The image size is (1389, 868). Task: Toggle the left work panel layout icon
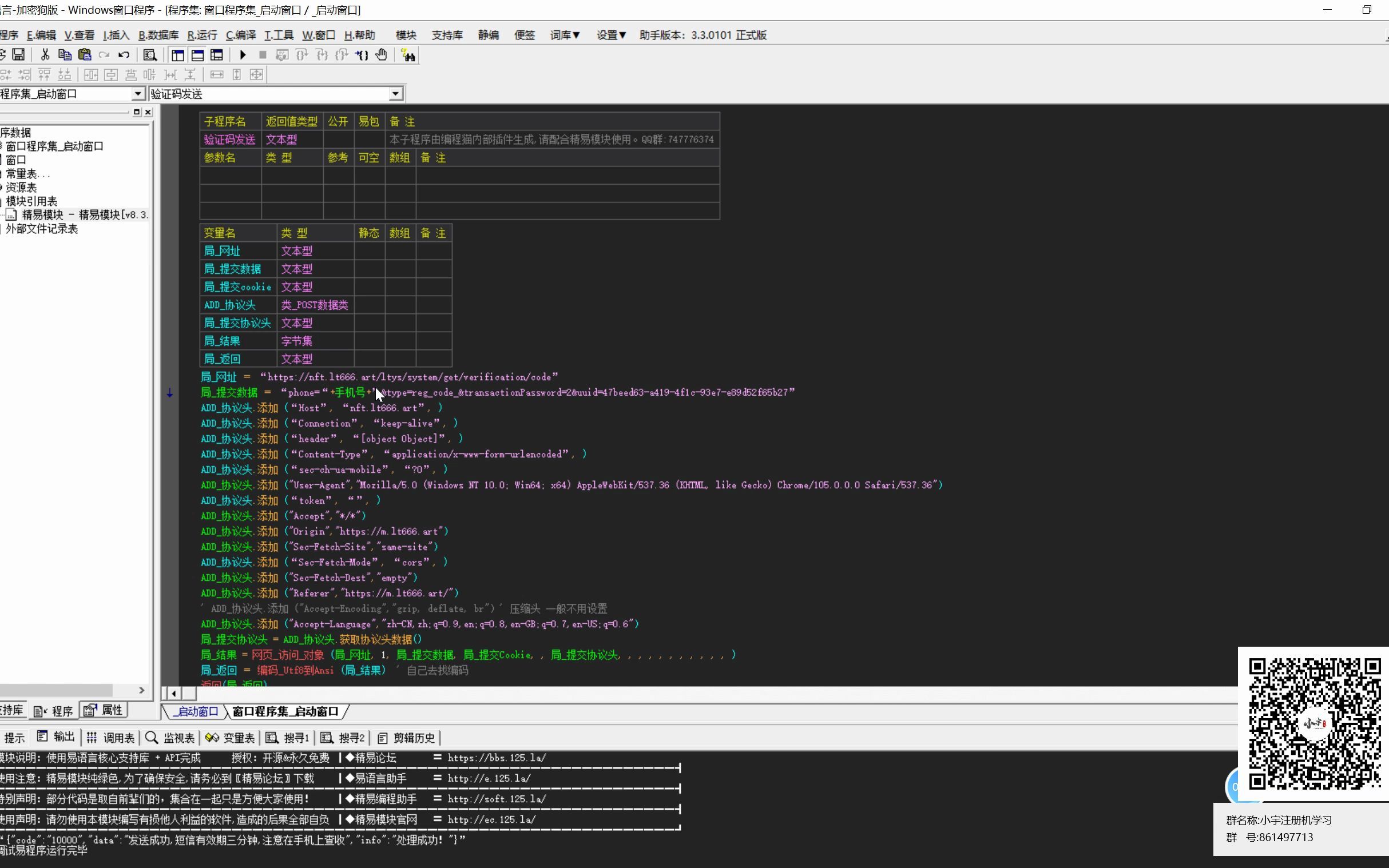[178, 55]
